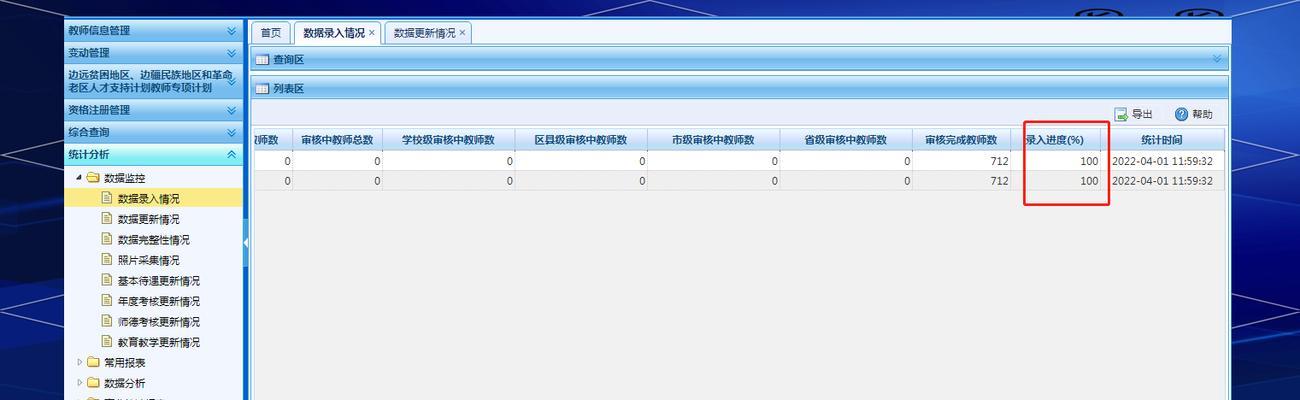Sort by 省级审核中教师数 column header
1300x400 pixels.
click(846, 140)
